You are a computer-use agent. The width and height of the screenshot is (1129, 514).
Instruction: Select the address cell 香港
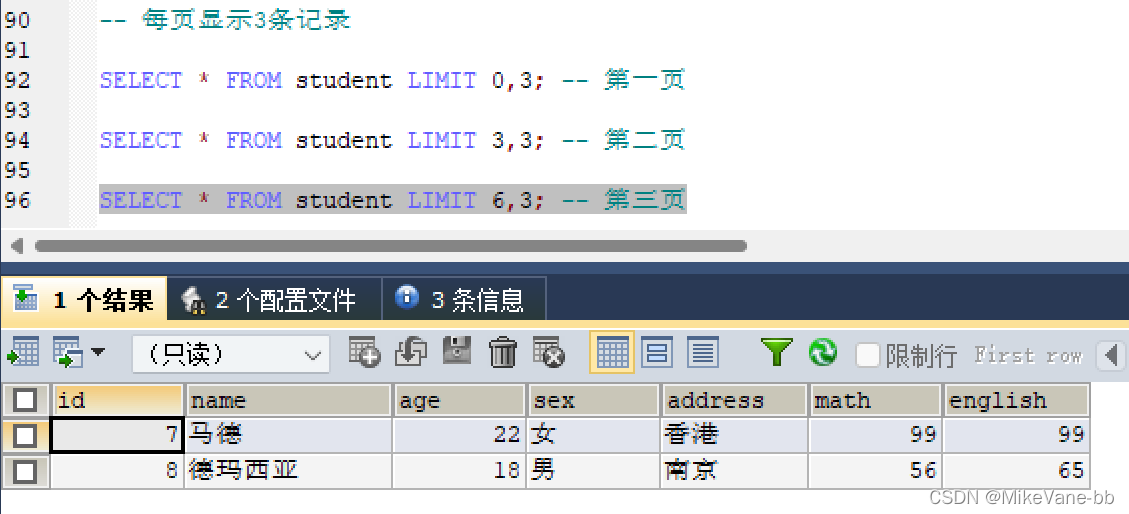(x=734, y=435)
